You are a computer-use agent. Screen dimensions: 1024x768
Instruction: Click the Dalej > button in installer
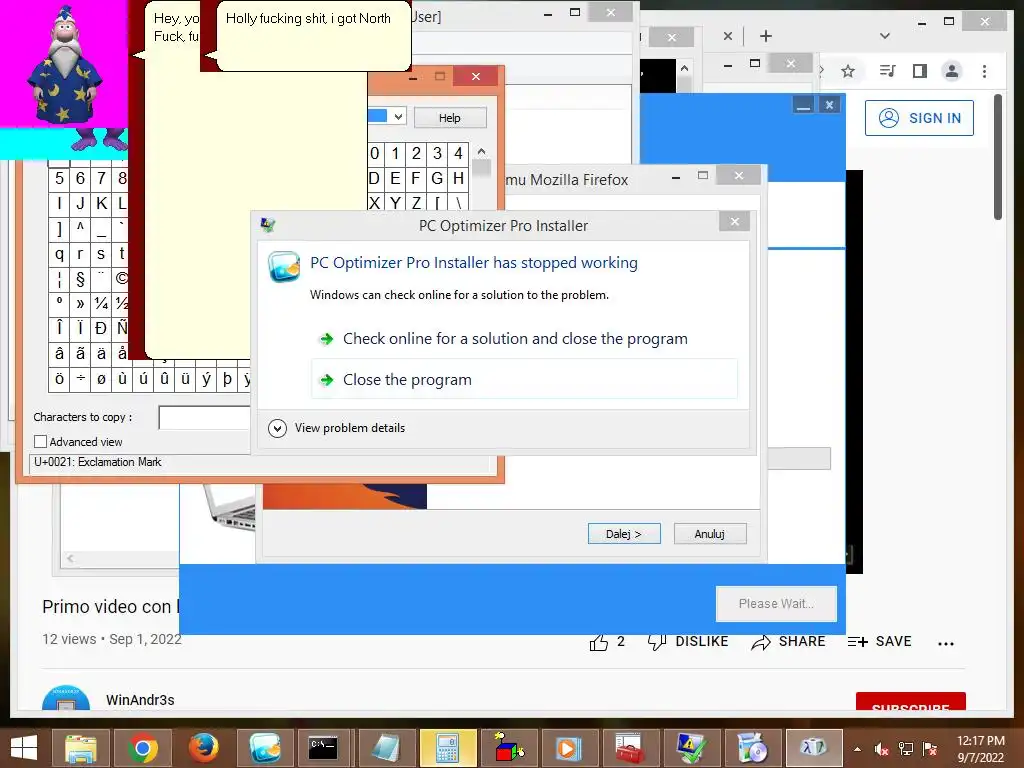click(x=624, y=534)
